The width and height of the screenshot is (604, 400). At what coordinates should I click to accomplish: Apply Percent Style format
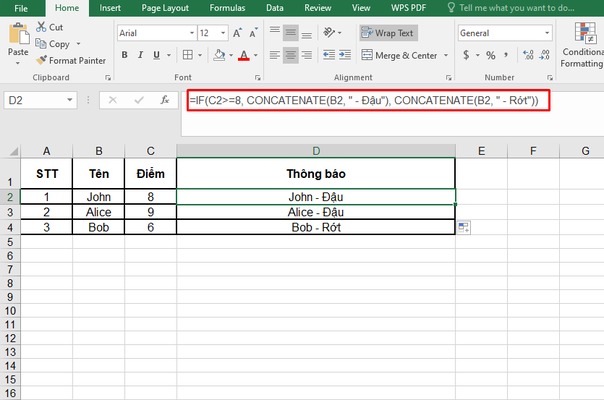click(x=490, y=55)
